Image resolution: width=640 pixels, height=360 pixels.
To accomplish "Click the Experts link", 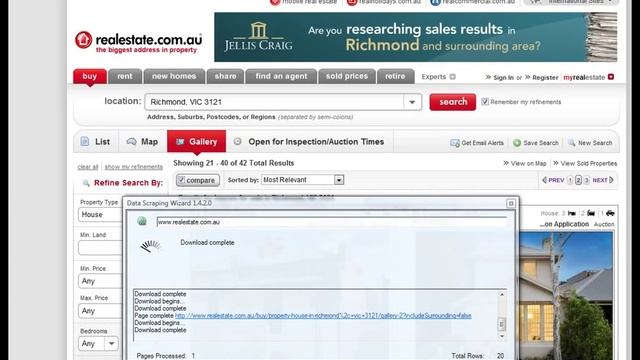I will (434, 77).
